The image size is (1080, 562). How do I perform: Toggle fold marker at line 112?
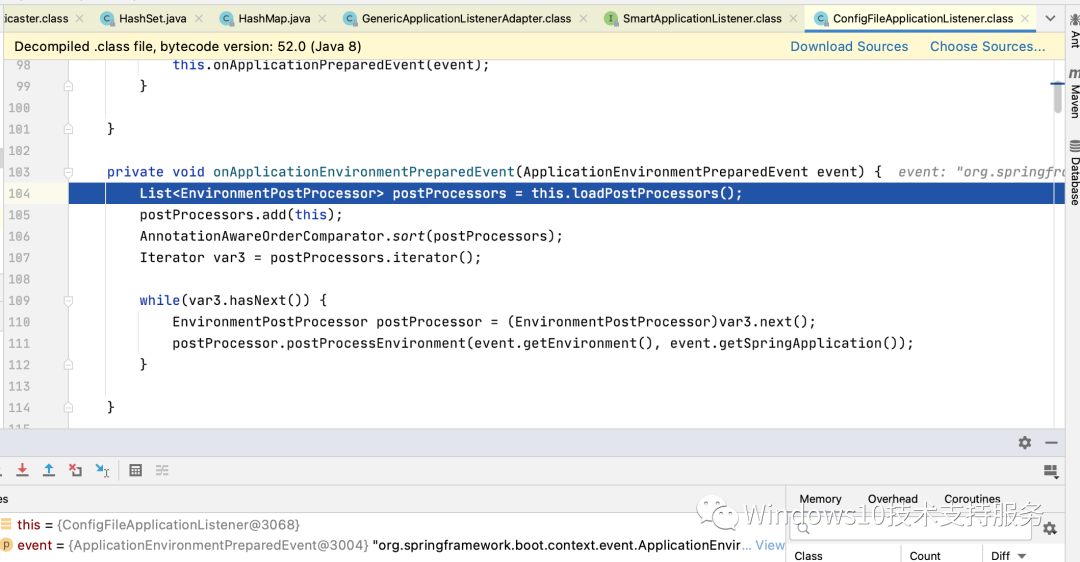68,365
